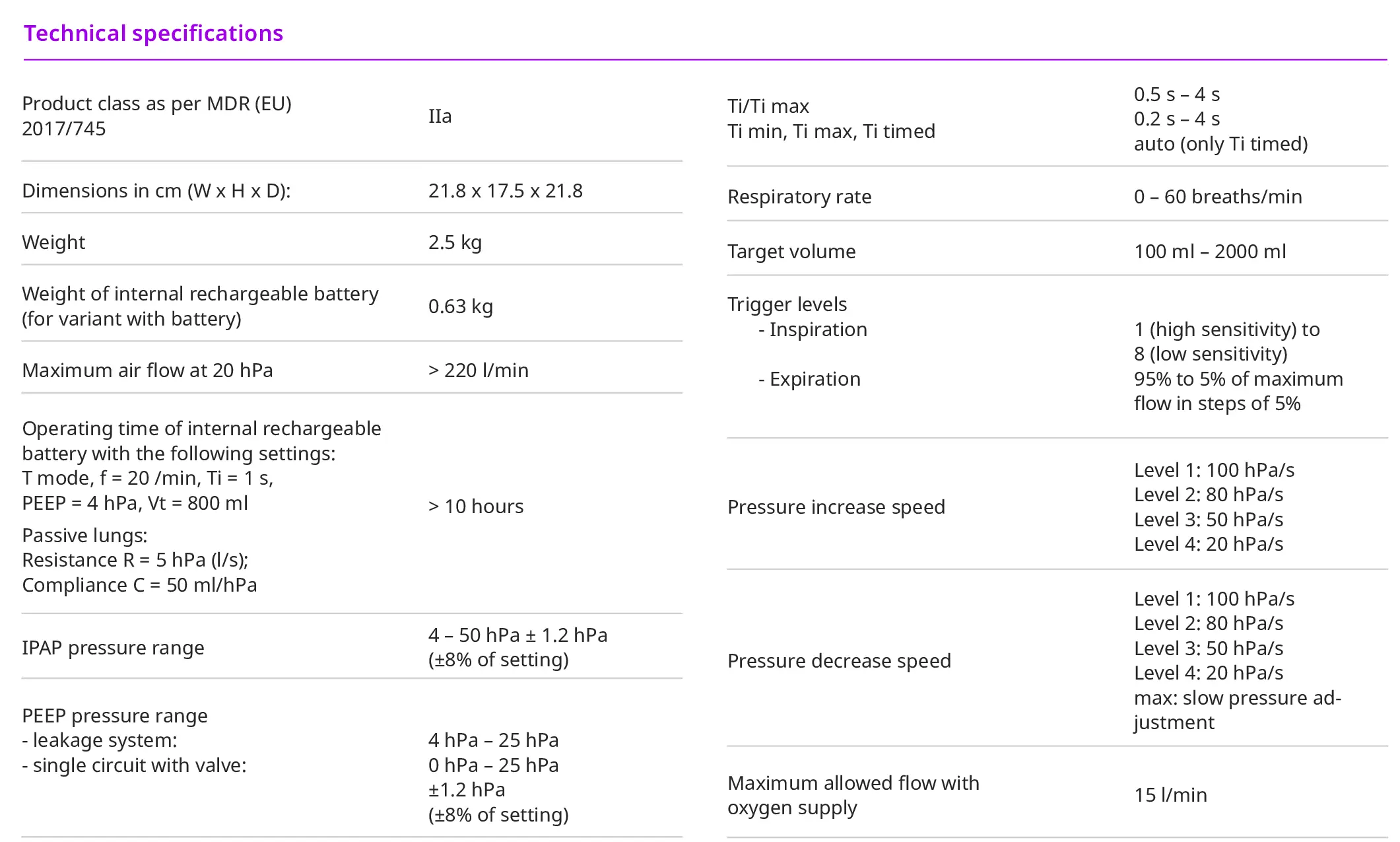This screenshot has height=842, width=1400.
Task: Select the > 220 l/min value
Action: (479, 370)
